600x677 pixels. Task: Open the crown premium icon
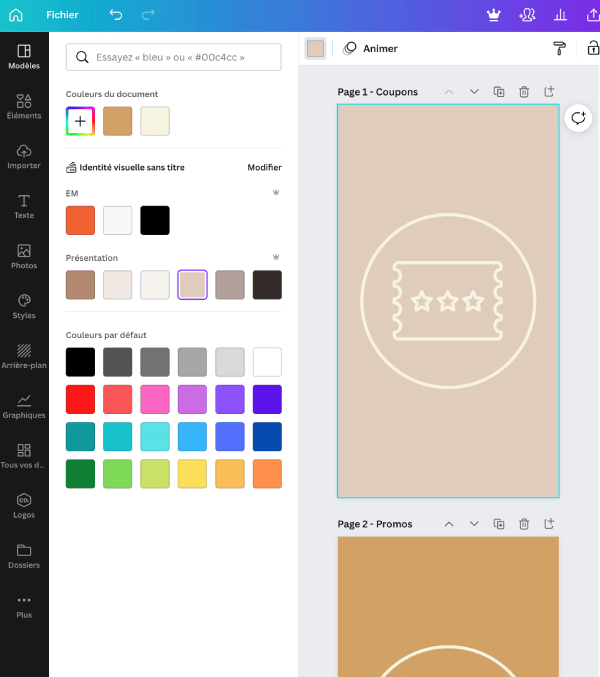[x=493, y=15]
